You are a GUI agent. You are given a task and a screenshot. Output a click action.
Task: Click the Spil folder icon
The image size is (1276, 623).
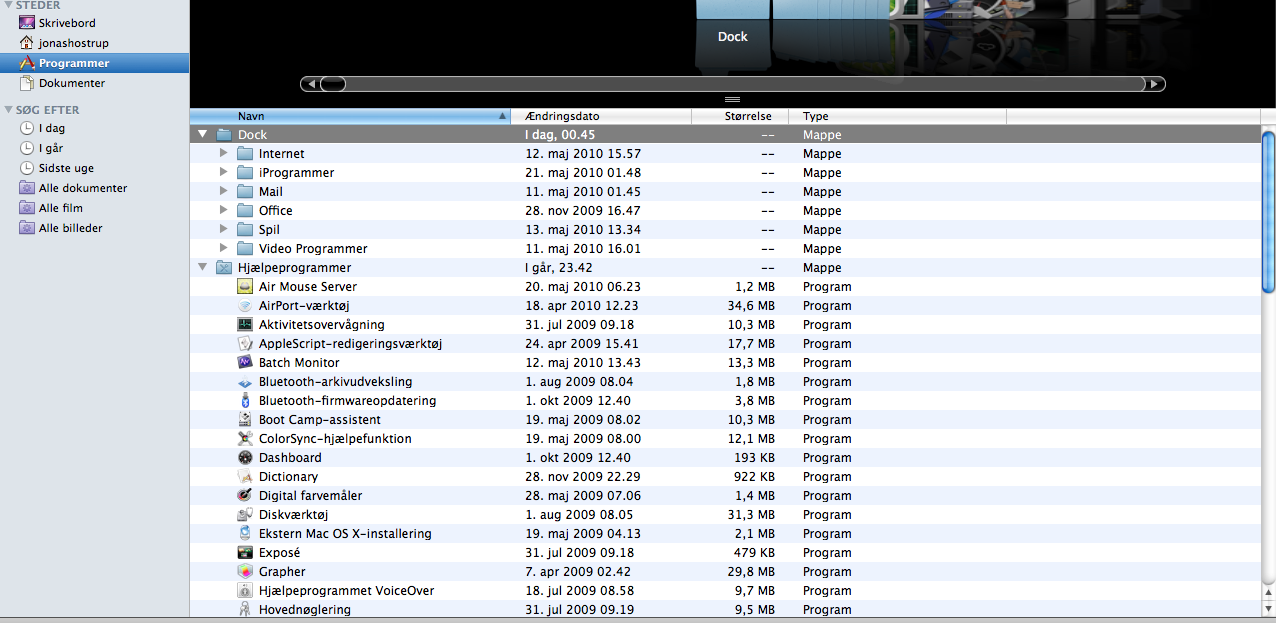(245, 230)
